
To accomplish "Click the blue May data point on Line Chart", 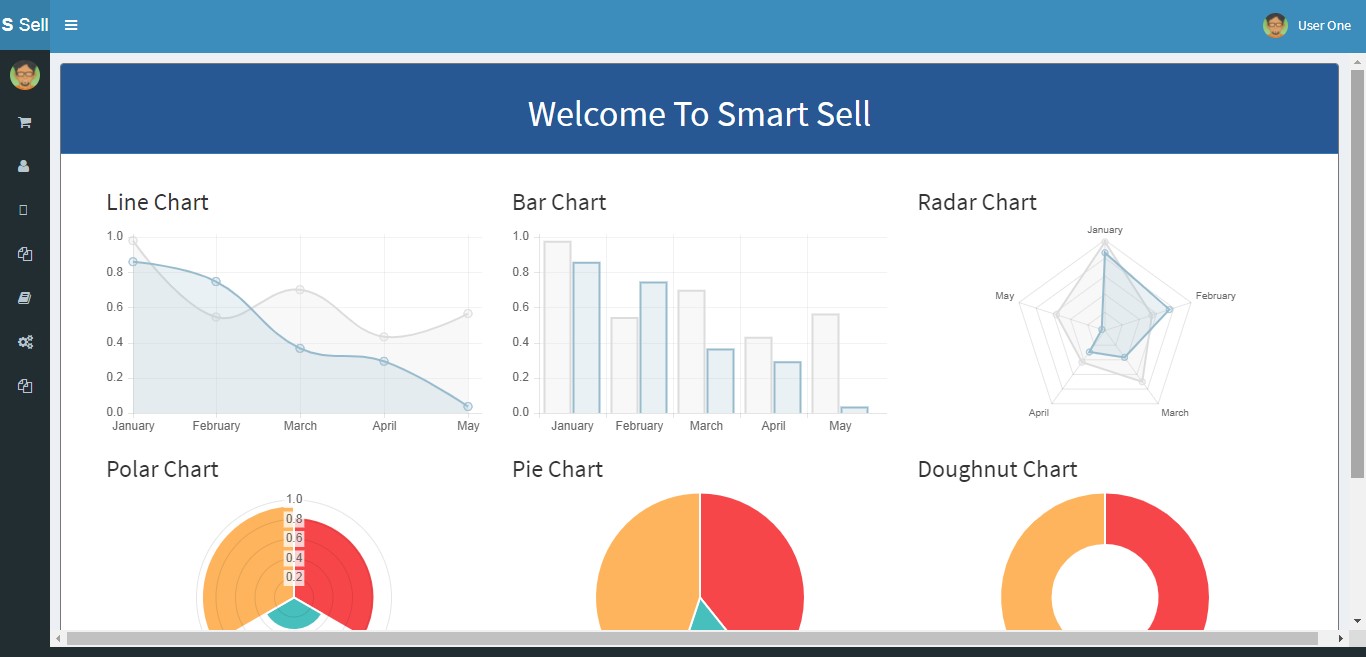I will pyautogui.click(x=468, y=406).
